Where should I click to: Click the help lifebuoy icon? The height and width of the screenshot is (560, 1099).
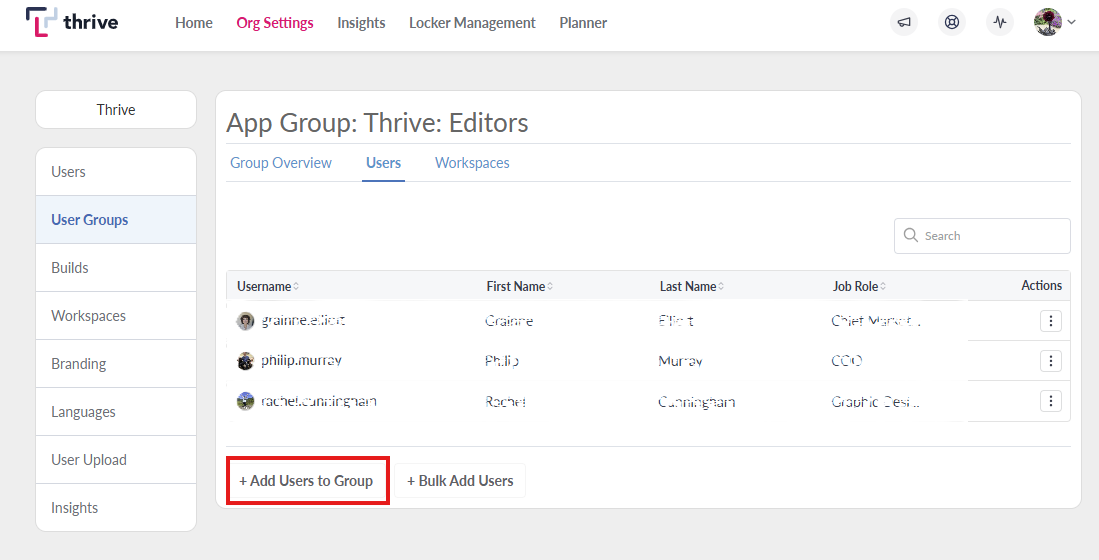[952, 22]
